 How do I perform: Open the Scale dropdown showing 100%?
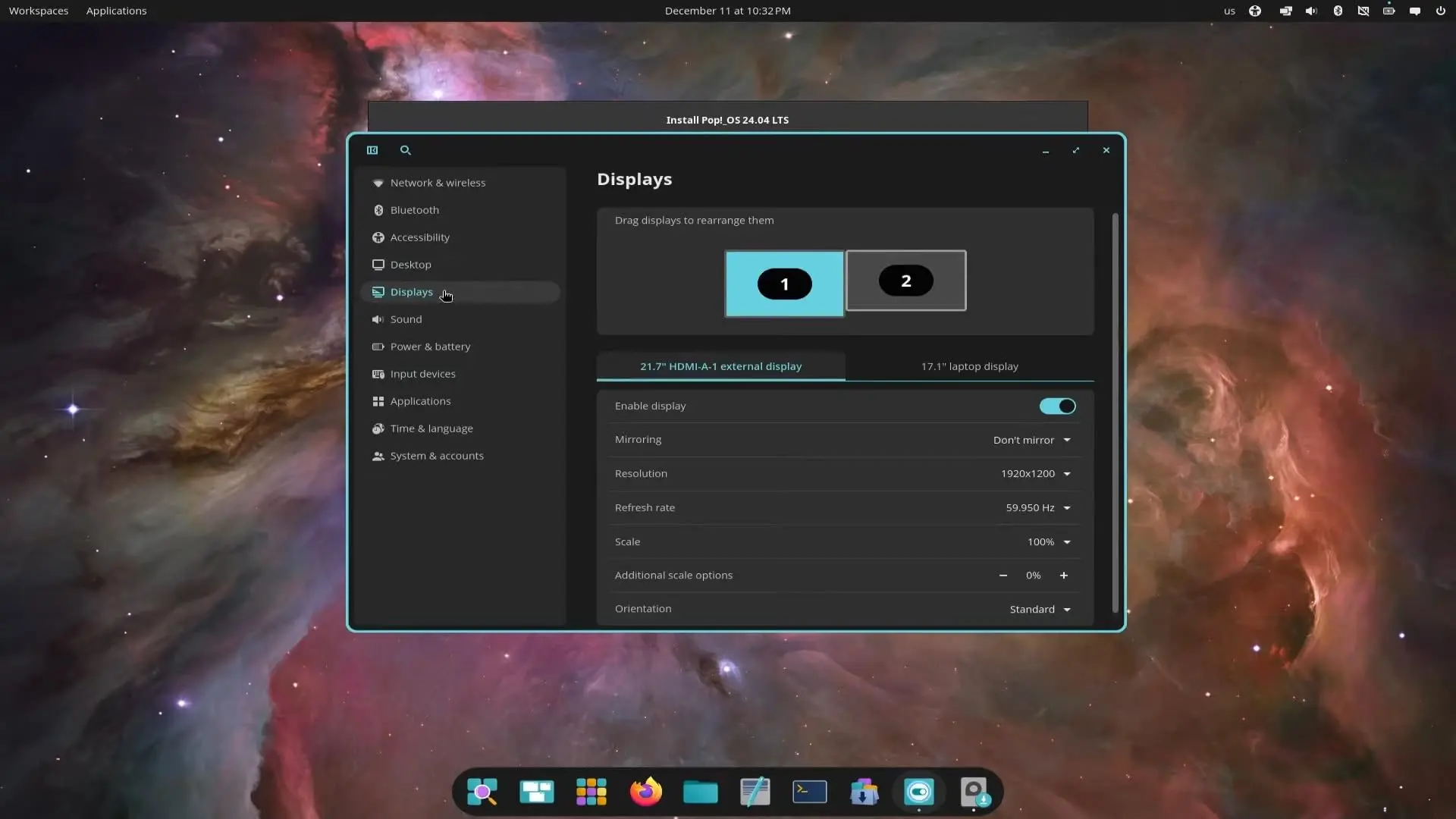coord(1049,542)
